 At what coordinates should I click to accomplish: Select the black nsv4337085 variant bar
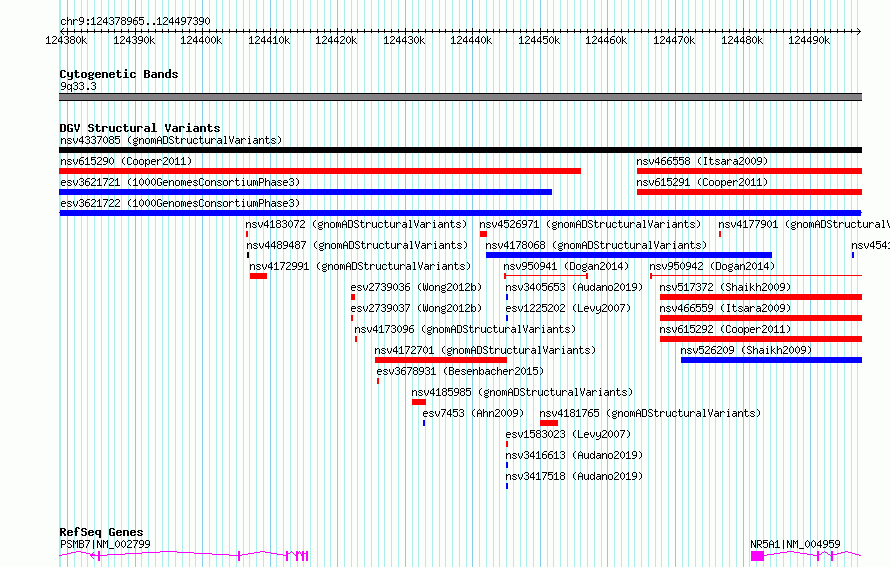pos(460,150)
